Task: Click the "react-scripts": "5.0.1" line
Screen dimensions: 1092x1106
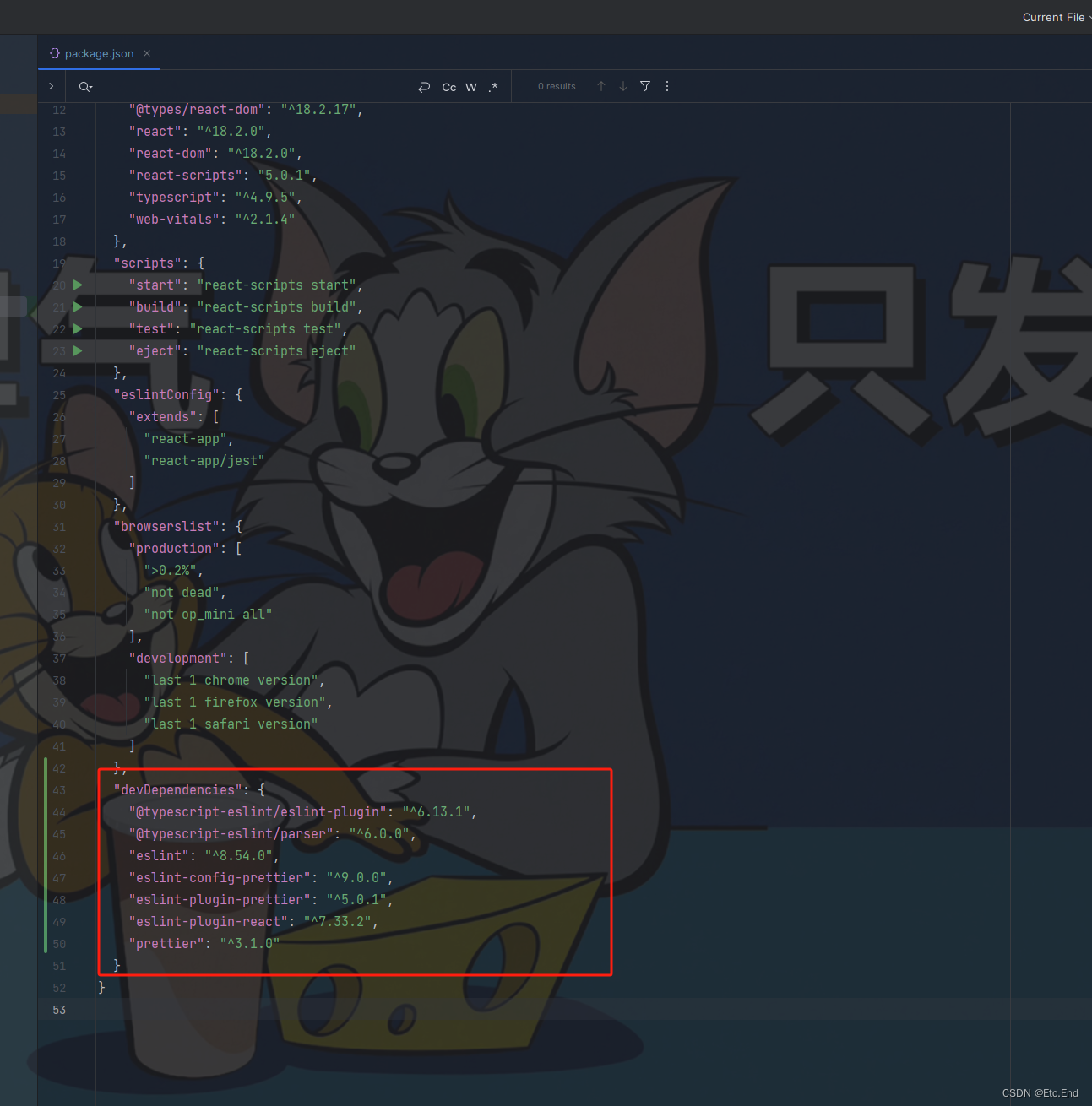Action: 224,176
